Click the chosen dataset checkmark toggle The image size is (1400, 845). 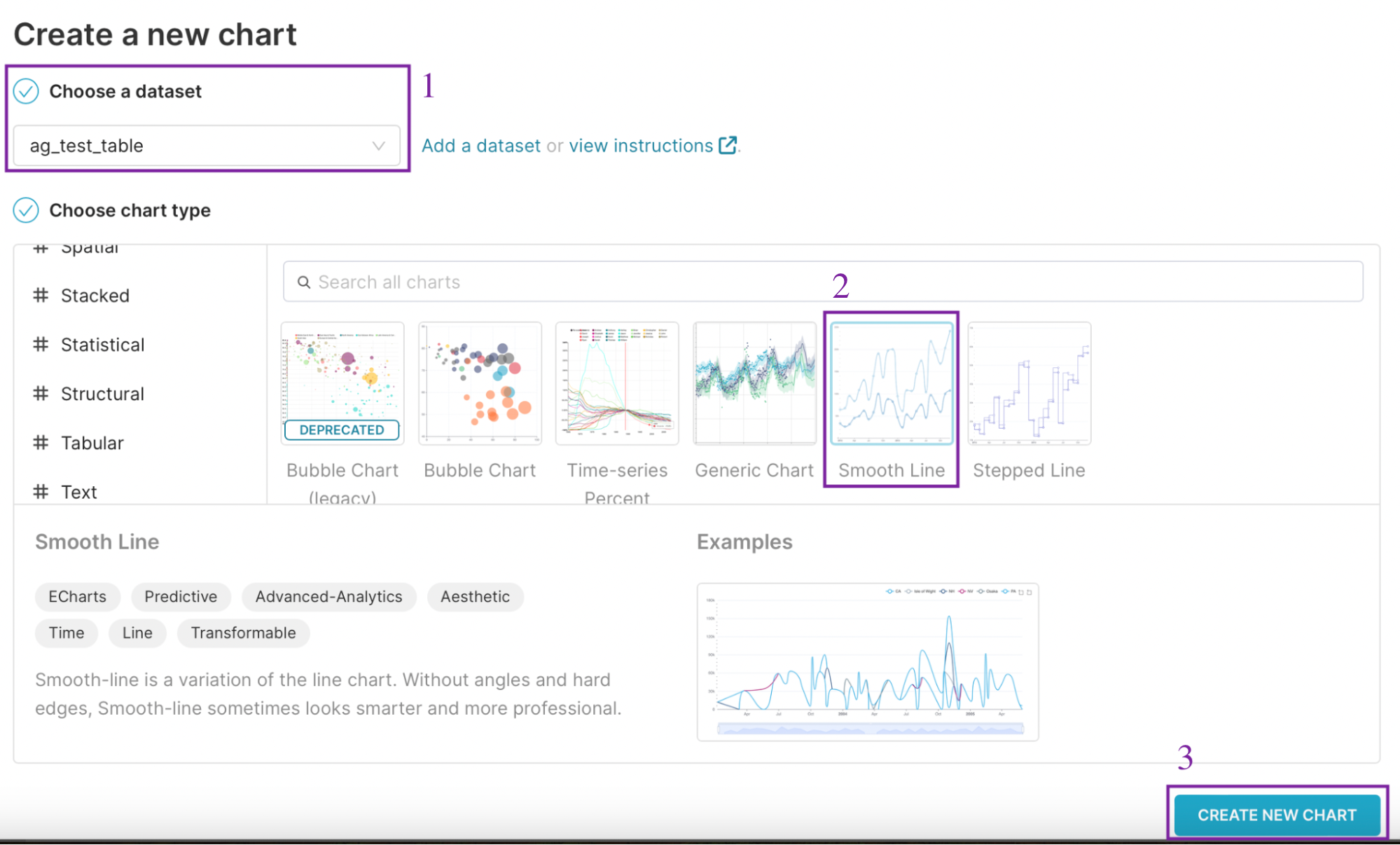tap(26, 90)
